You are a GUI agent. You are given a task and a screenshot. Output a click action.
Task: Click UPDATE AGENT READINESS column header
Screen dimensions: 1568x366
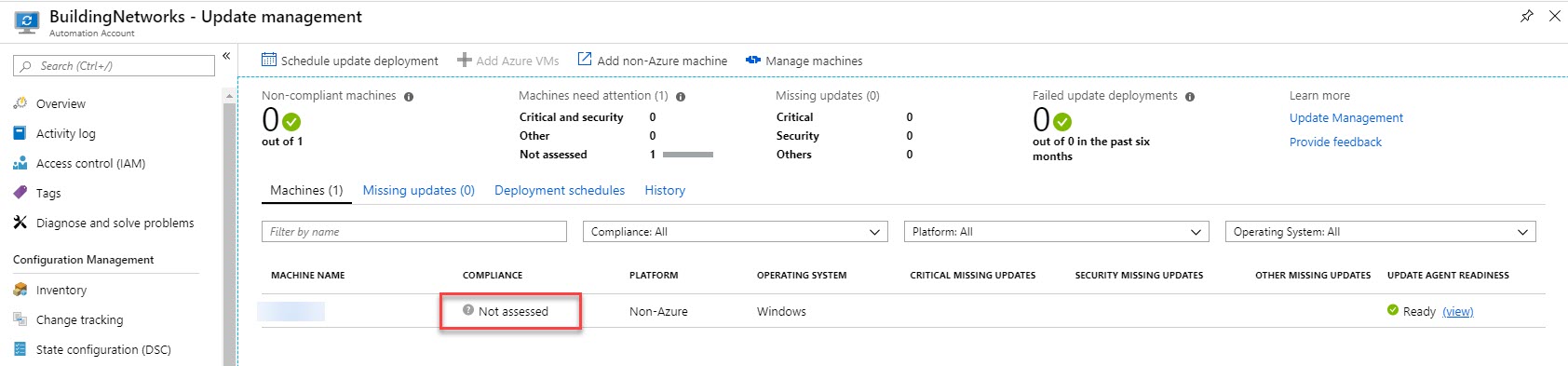tap(1448, 276)
